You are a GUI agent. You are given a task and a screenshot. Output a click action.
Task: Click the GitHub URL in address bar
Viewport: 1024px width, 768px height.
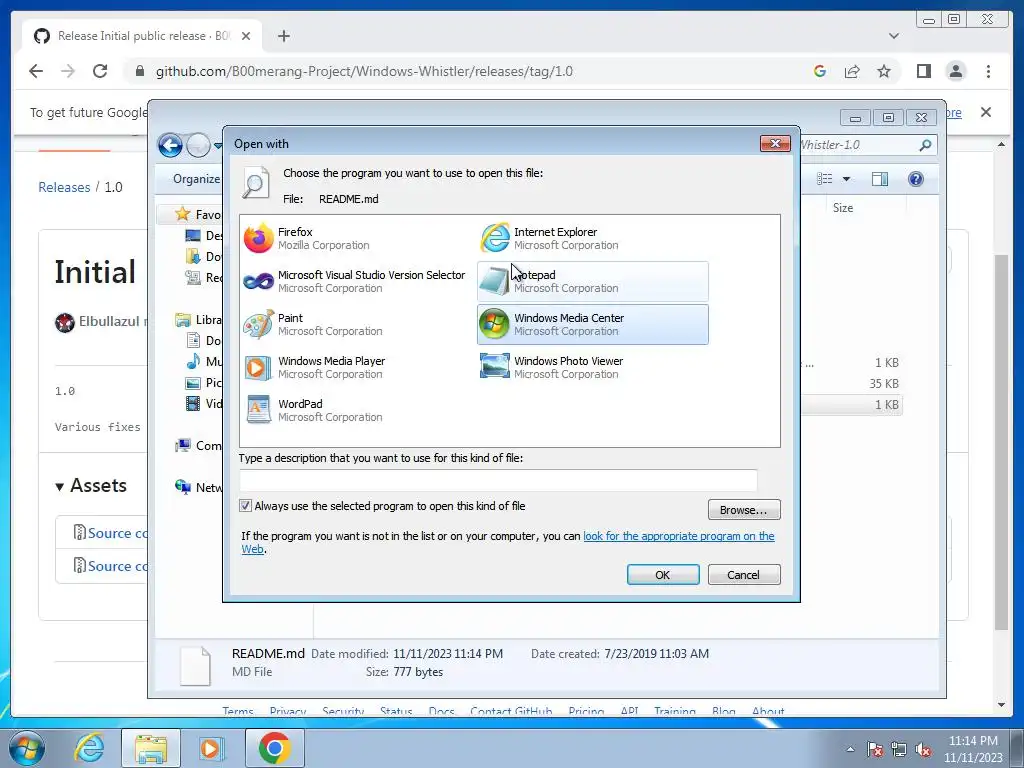[x=364, y=71]
